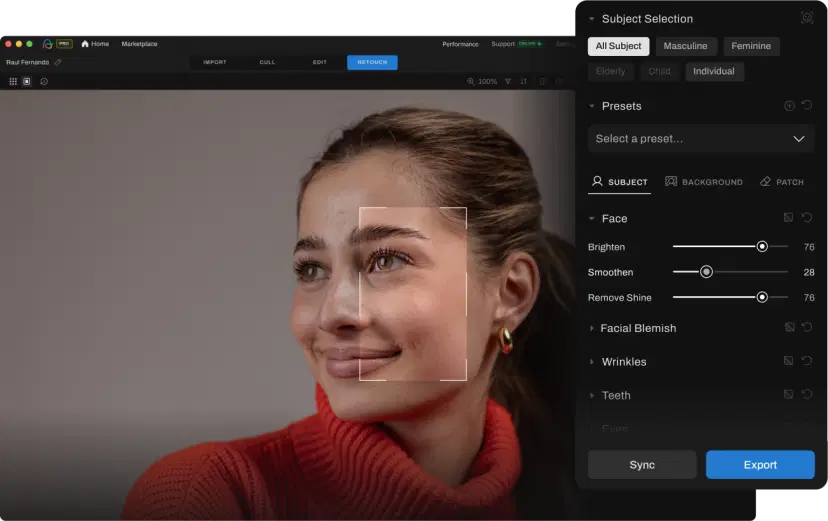Screen dimensions: 828x521
Task: Open the Support menu item
Action: [503, 44]
